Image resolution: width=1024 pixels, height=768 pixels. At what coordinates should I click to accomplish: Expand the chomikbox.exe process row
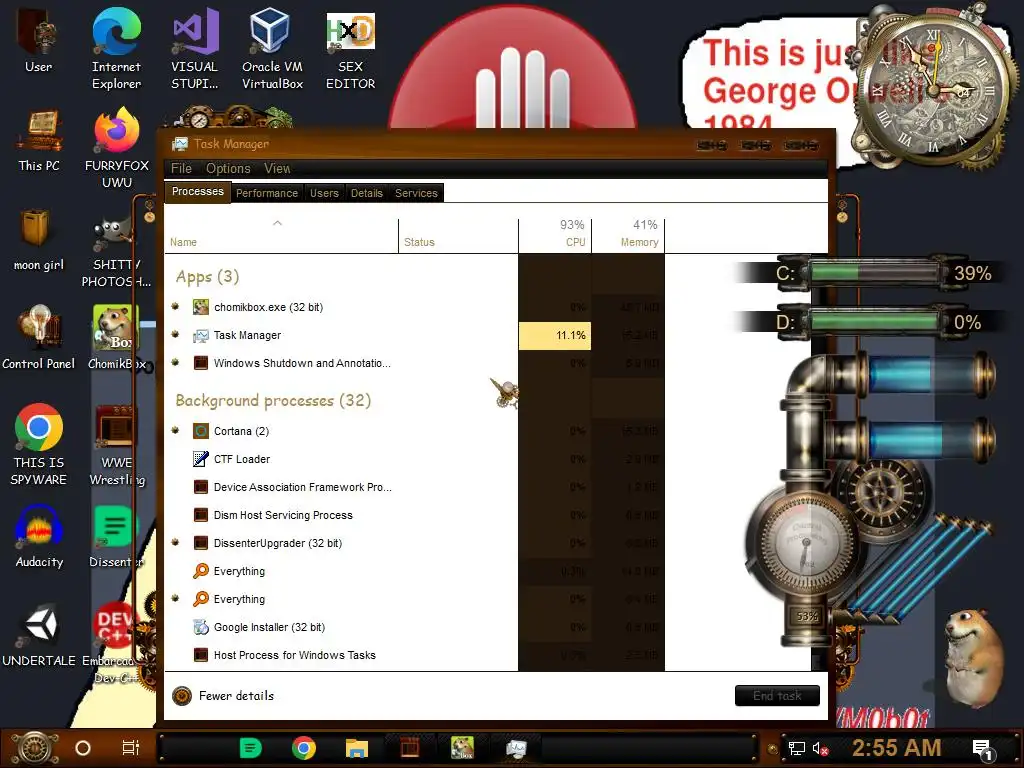tap(175, 306)
